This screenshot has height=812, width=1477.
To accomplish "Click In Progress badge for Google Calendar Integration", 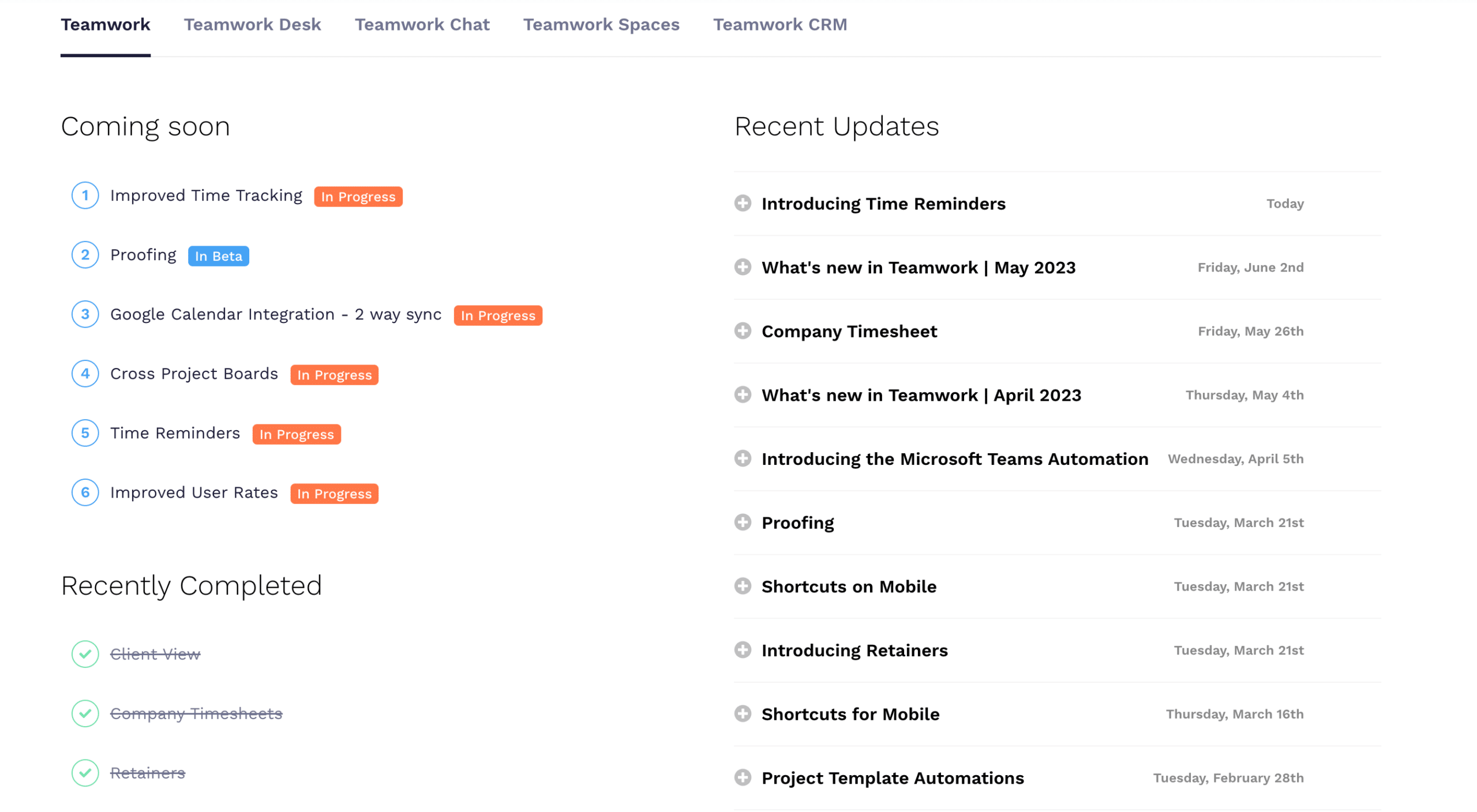I will click(x=498, y=315).
